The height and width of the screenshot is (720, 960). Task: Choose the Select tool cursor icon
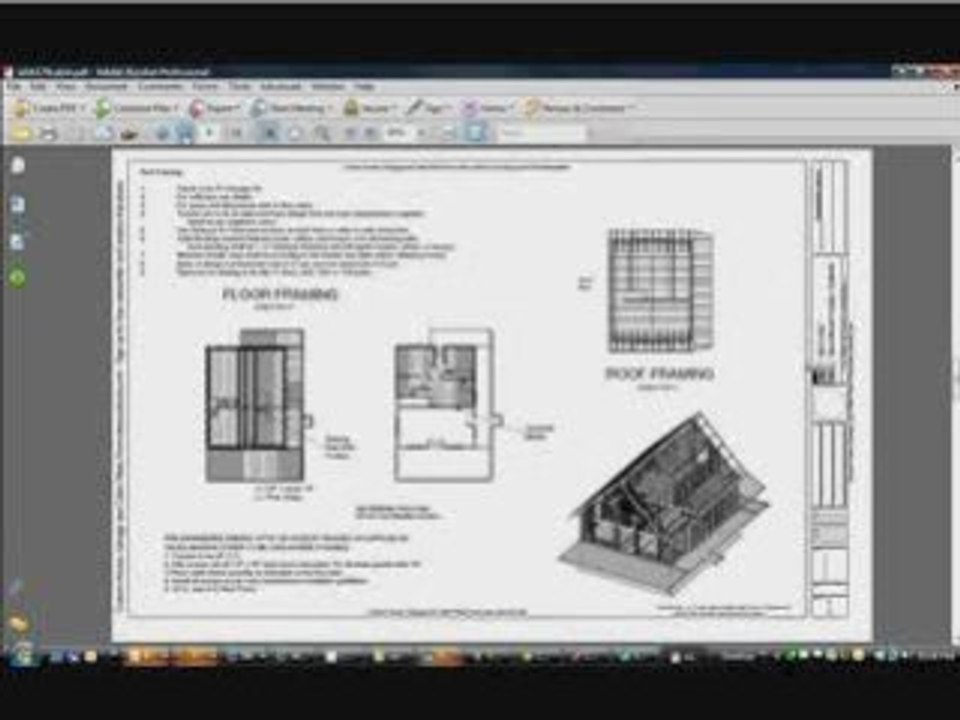[269, 133]
